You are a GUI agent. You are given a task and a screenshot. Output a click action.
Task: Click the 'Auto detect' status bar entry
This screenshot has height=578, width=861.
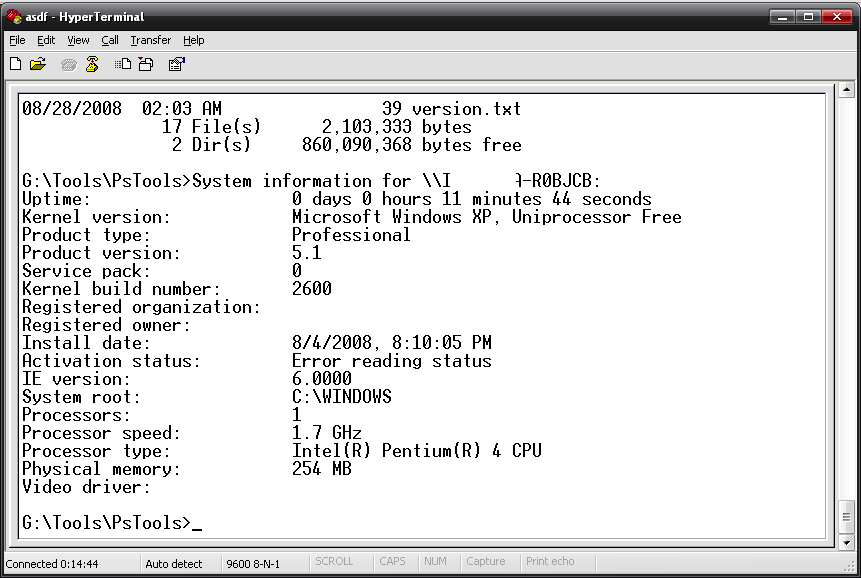click(x=174, y=564)
